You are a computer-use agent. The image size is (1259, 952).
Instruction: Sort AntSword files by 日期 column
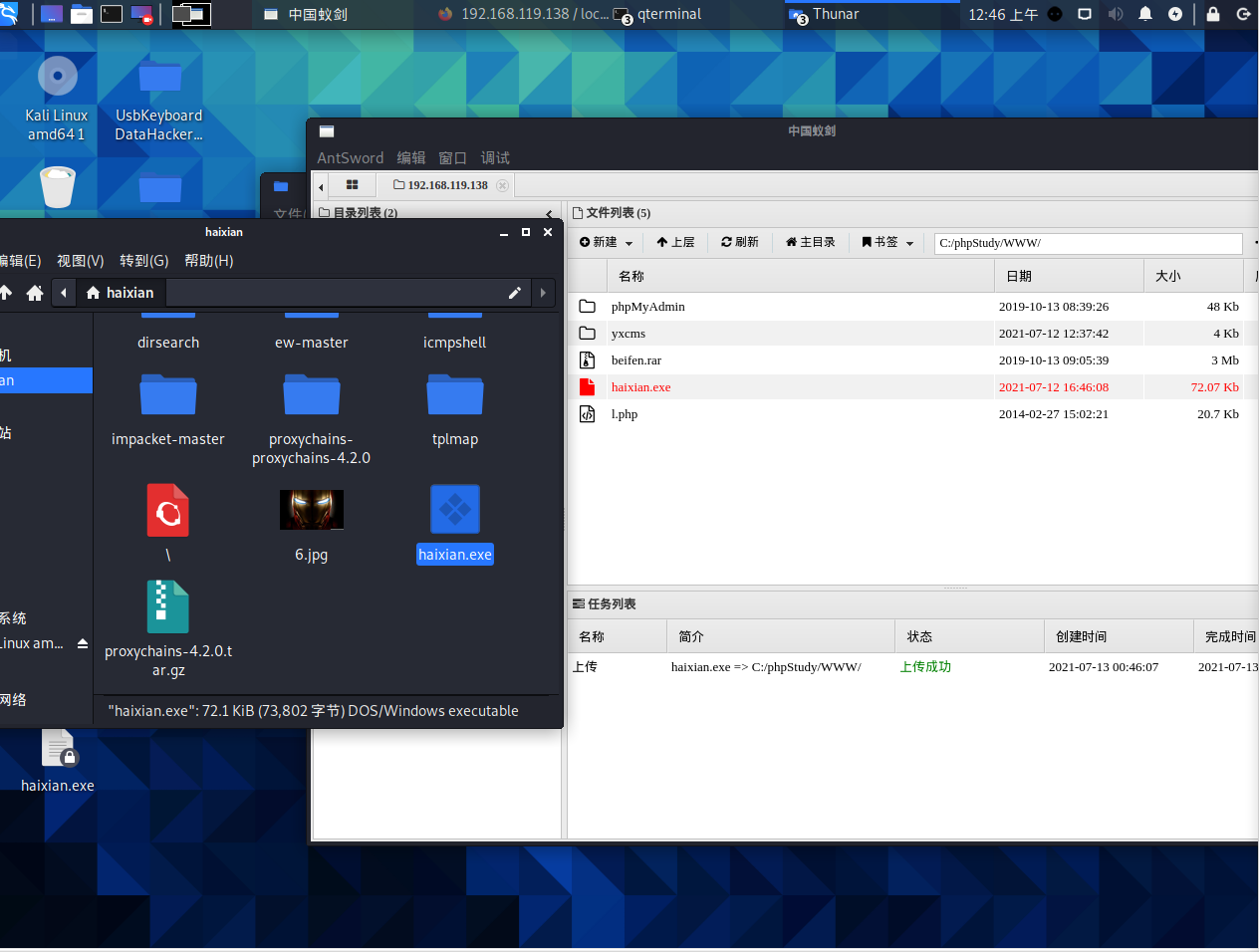[1069, 276]
